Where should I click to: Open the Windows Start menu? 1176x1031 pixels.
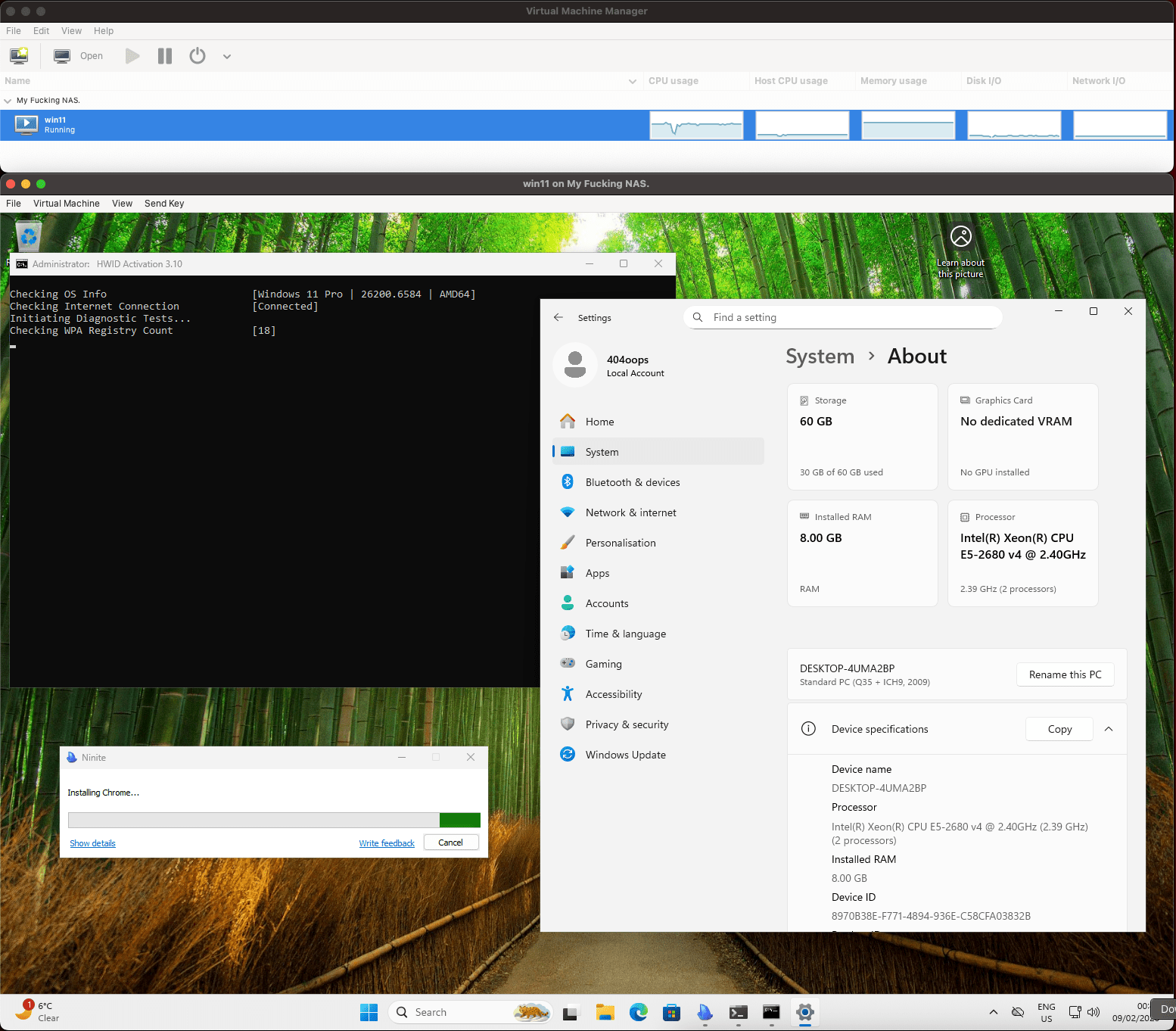point(369,1012)
